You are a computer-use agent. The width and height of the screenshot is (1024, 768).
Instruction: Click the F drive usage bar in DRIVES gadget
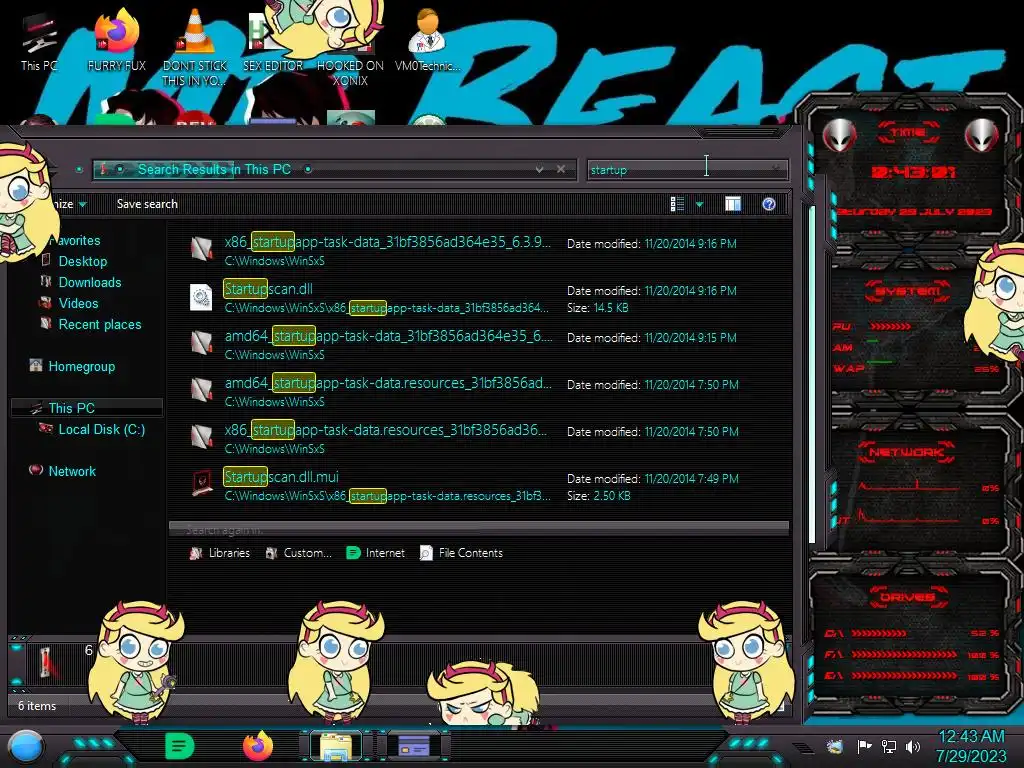pyautogui.click(x=904, y=654)
